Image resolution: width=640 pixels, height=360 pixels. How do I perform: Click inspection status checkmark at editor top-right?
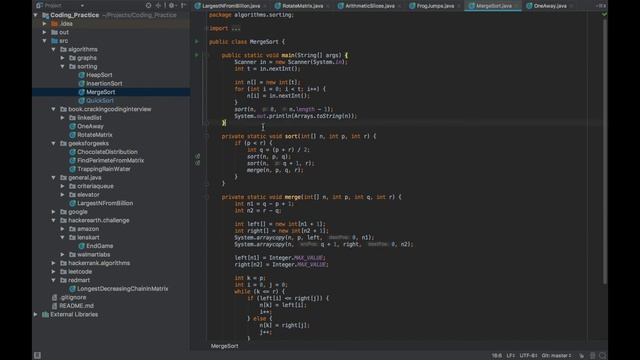[x=604, y=14]
